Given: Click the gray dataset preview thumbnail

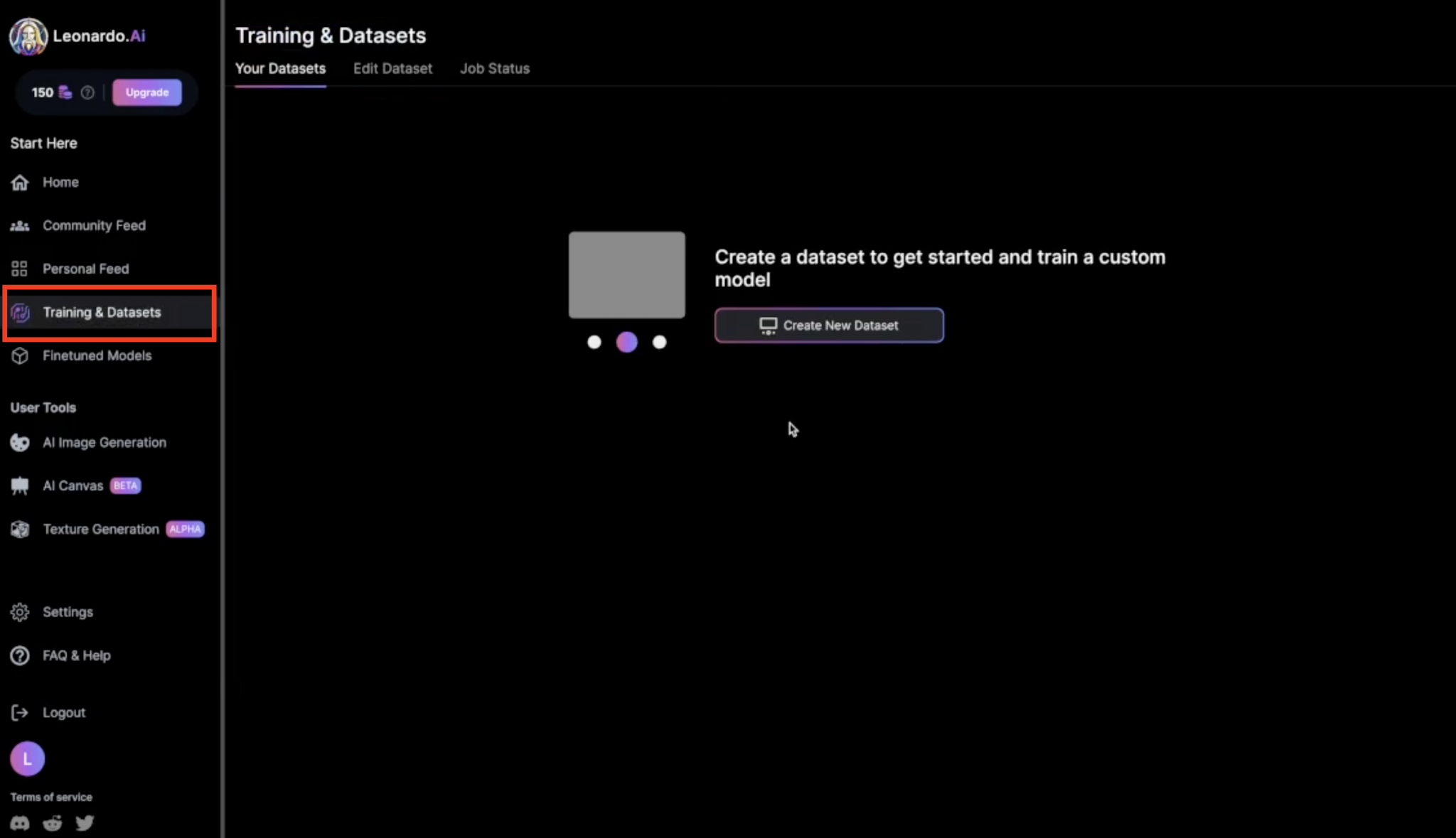Looking at the screenshot, I should pos(626,275).
